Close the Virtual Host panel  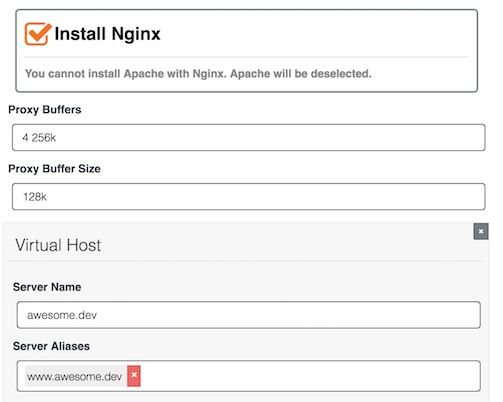pyautogui.click(x=481, y=231)
